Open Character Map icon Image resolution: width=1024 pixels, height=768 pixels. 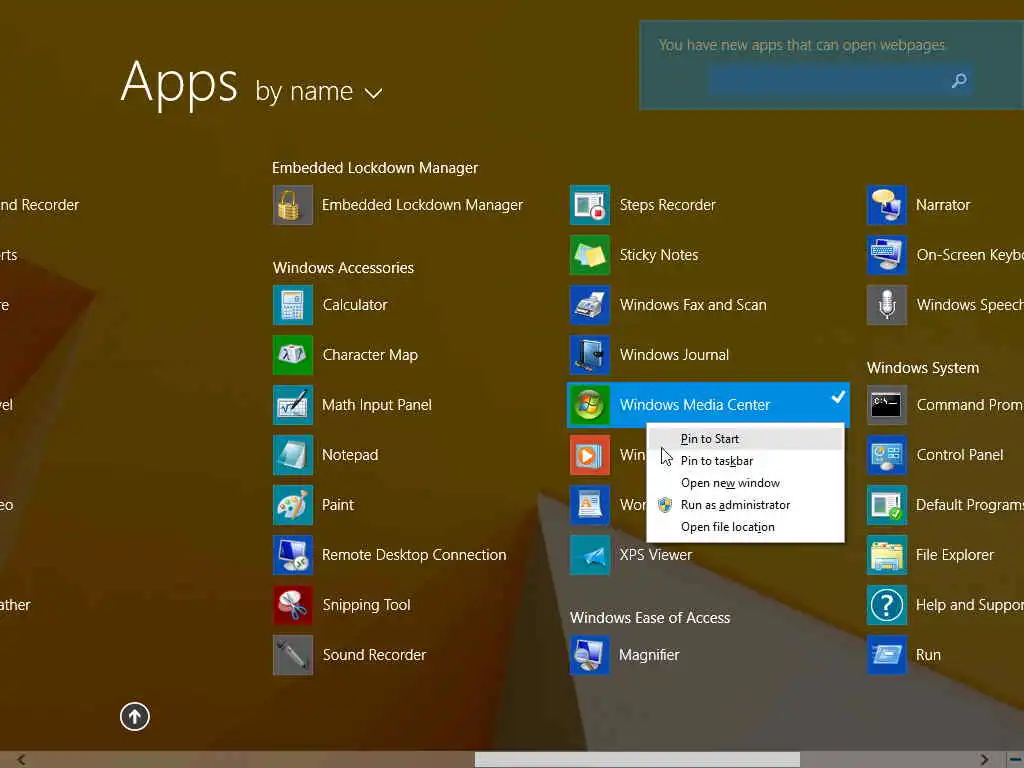(293, 355)
